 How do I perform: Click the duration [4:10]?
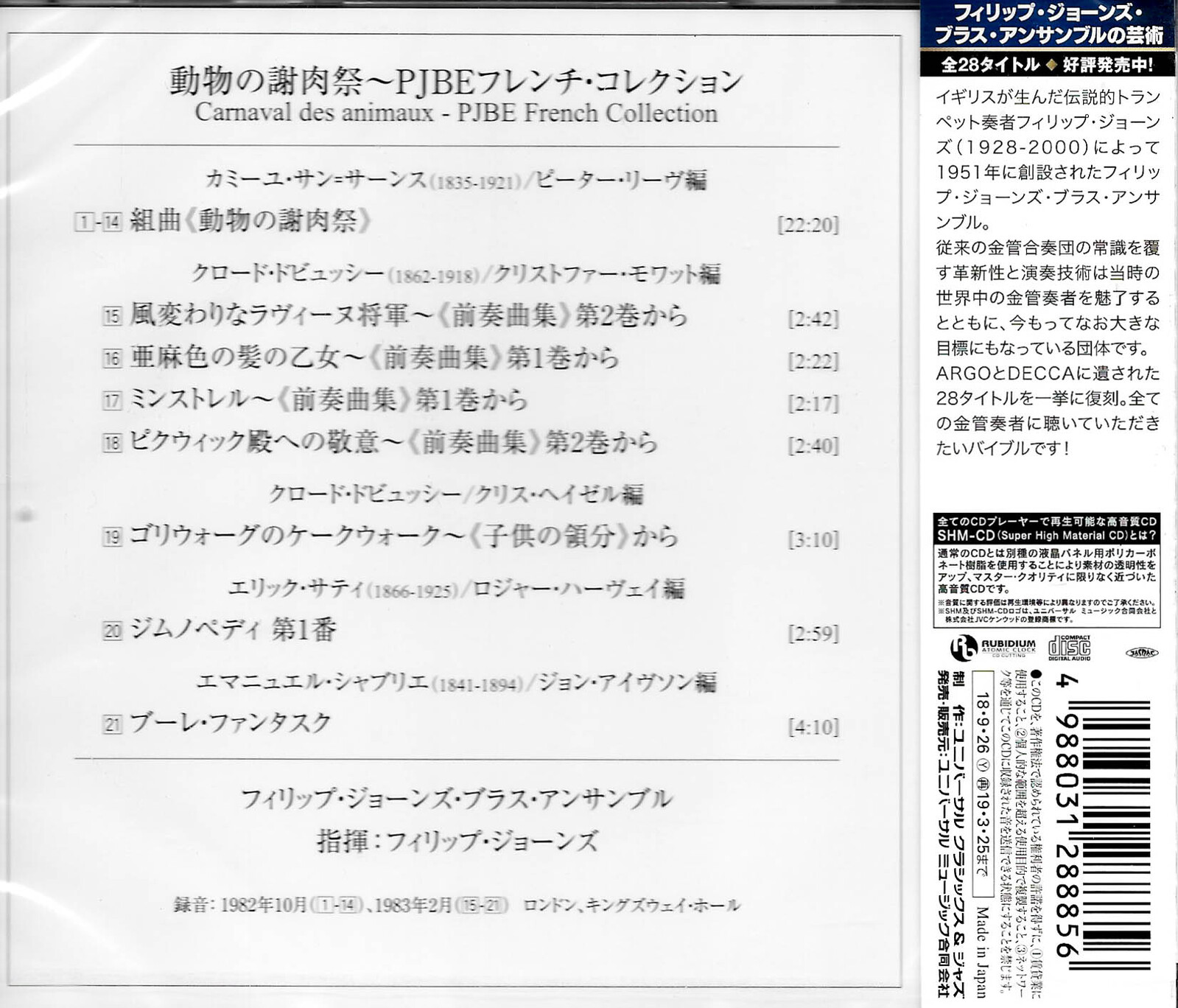[x=813, y=728]
